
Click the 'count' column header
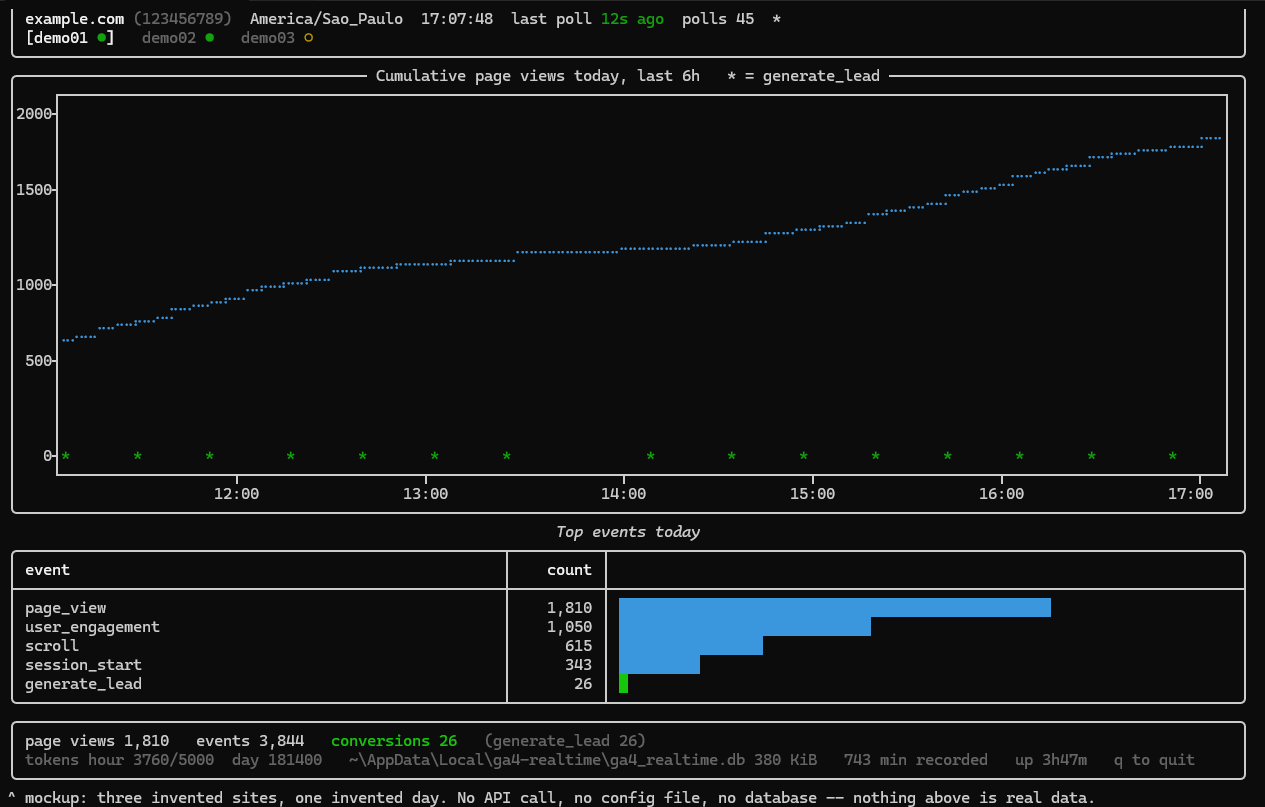[x=569, y=570]
